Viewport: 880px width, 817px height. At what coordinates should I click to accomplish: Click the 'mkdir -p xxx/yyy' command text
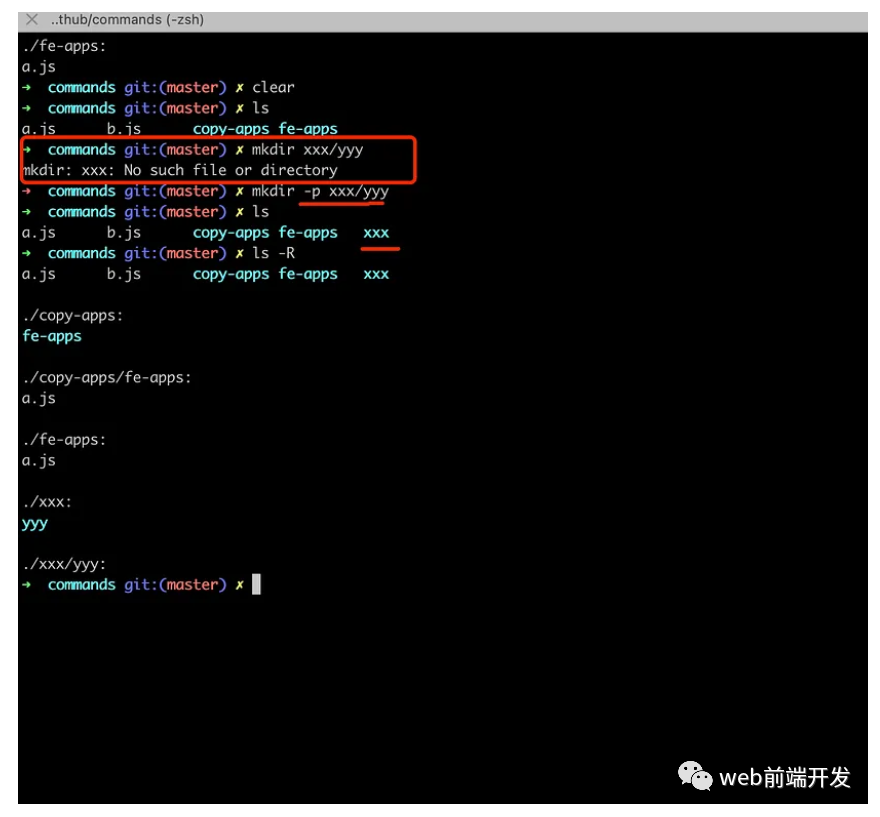[x=320, y=191]
